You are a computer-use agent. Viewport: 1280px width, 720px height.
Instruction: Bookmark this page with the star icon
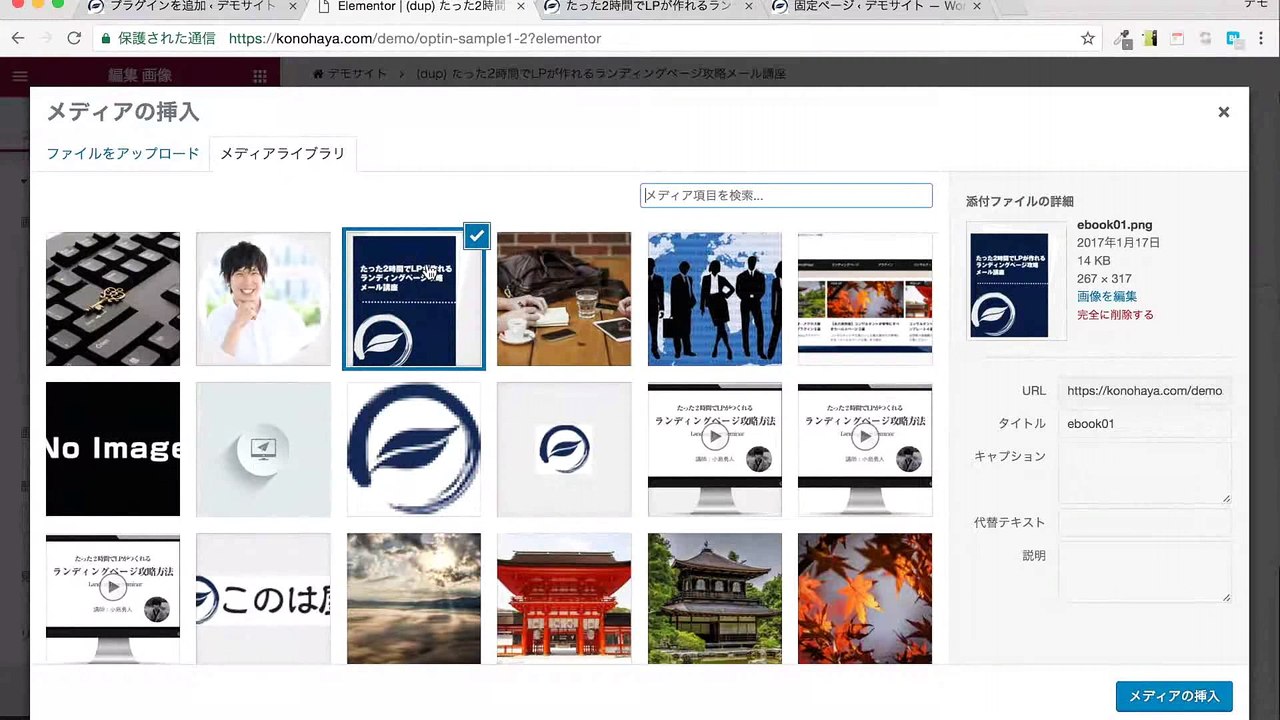(1088, 39)
